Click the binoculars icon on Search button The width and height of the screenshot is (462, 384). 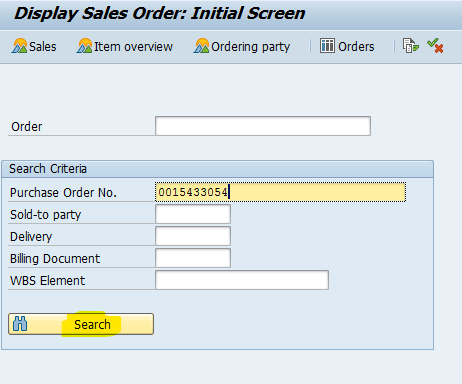coord(20,324)
